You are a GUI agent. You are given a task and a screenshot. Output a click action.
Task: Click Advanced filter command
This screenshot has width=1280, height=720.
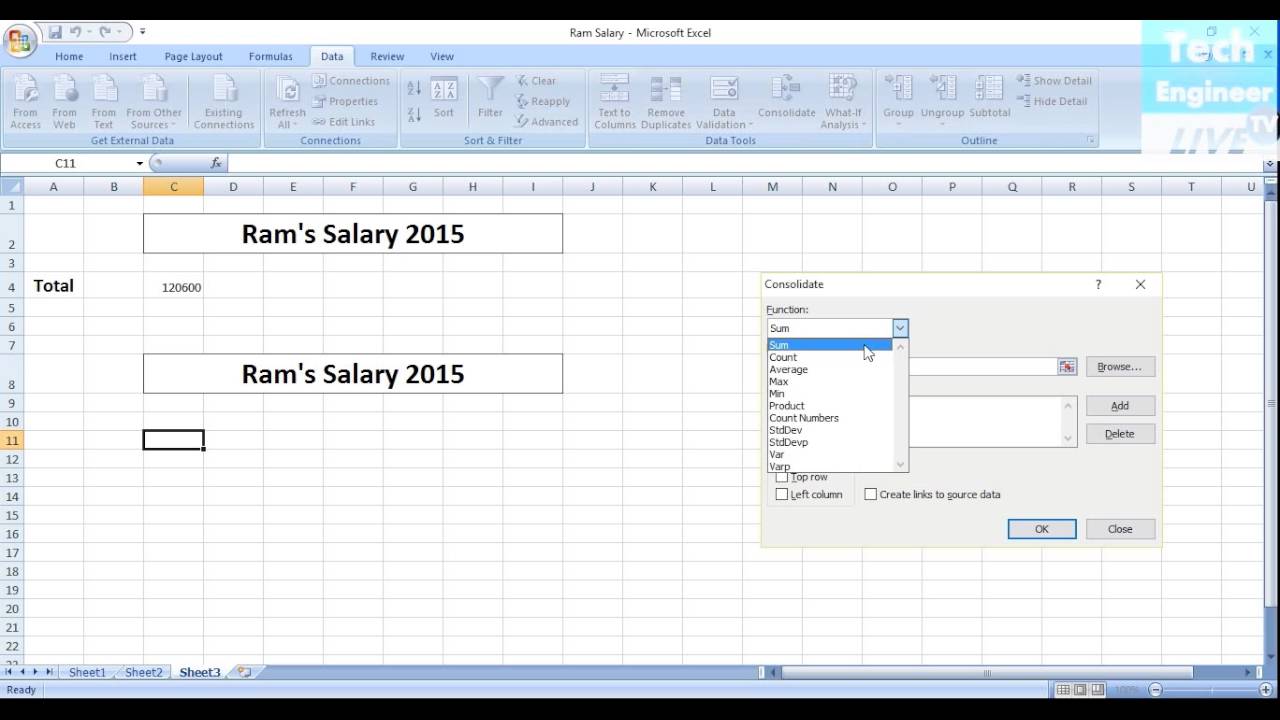547,122
